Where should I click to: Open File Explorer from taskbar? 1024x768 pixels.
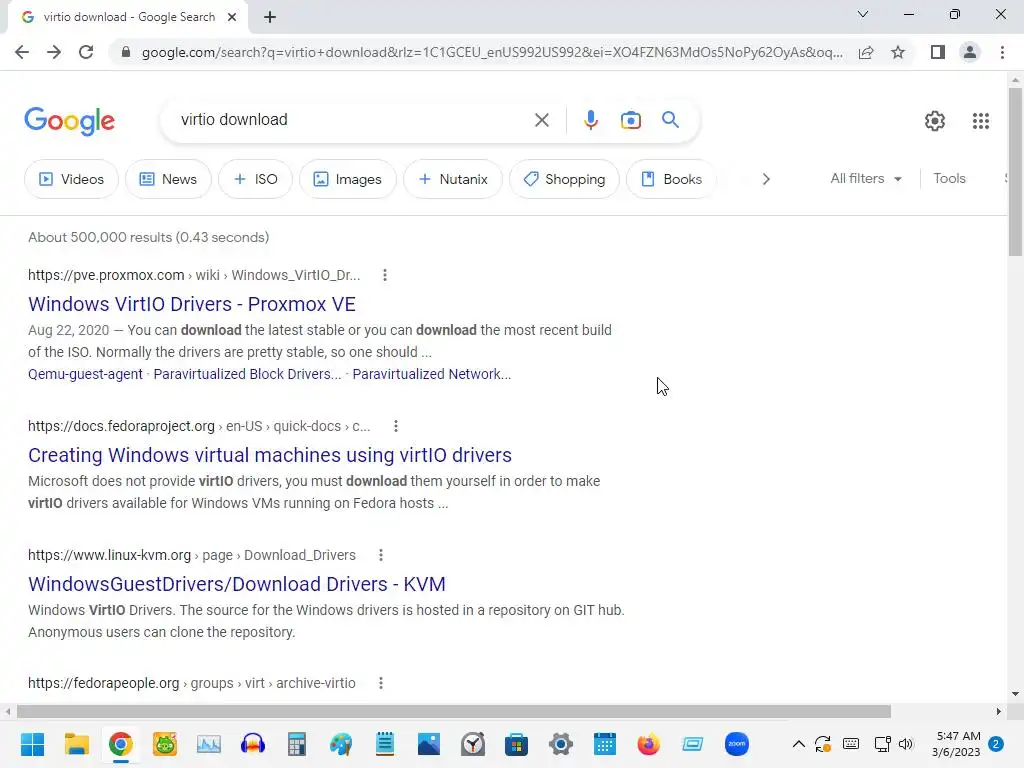click(76, 744)
